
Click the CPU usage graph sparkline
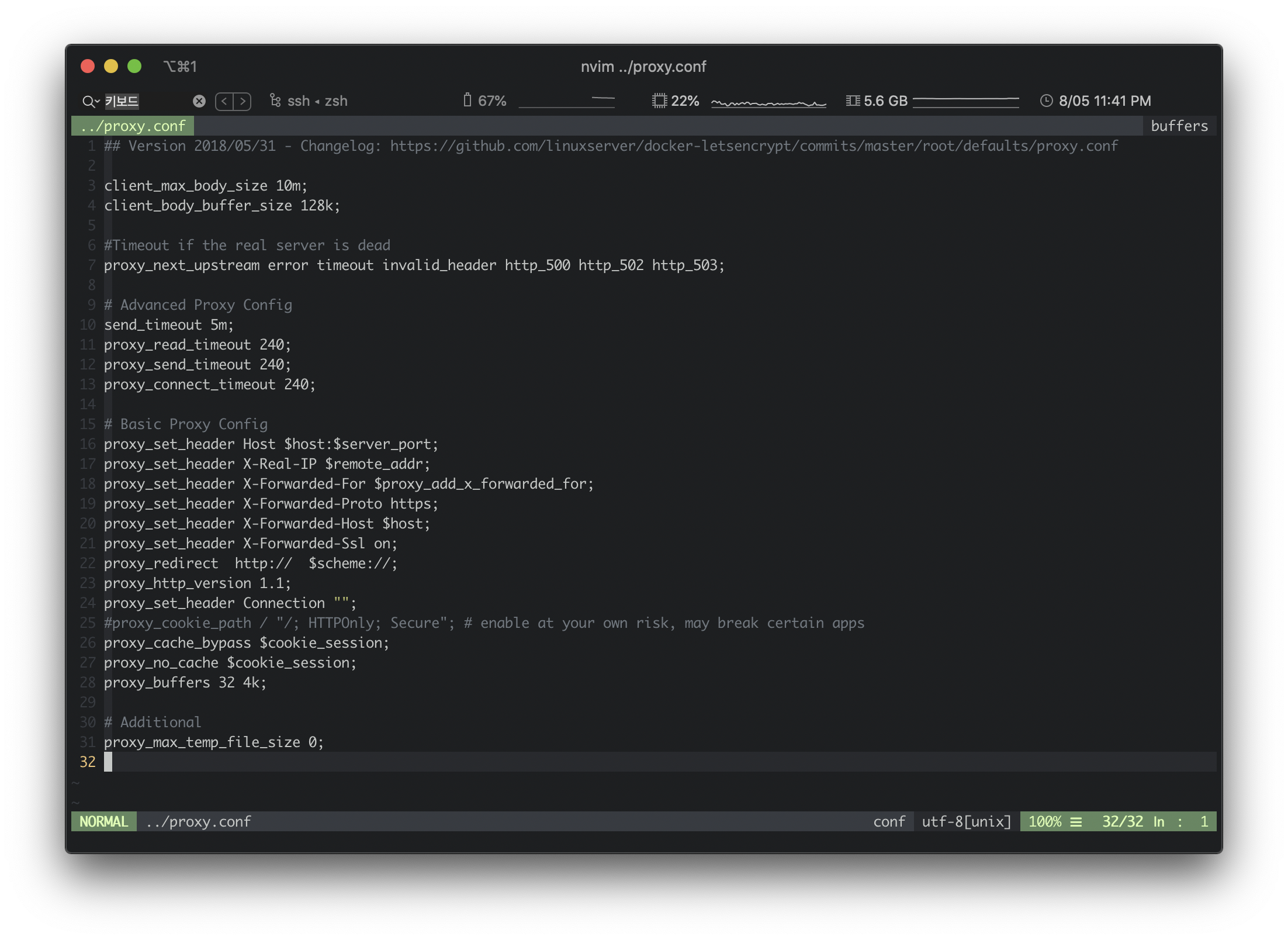[768, 103]
